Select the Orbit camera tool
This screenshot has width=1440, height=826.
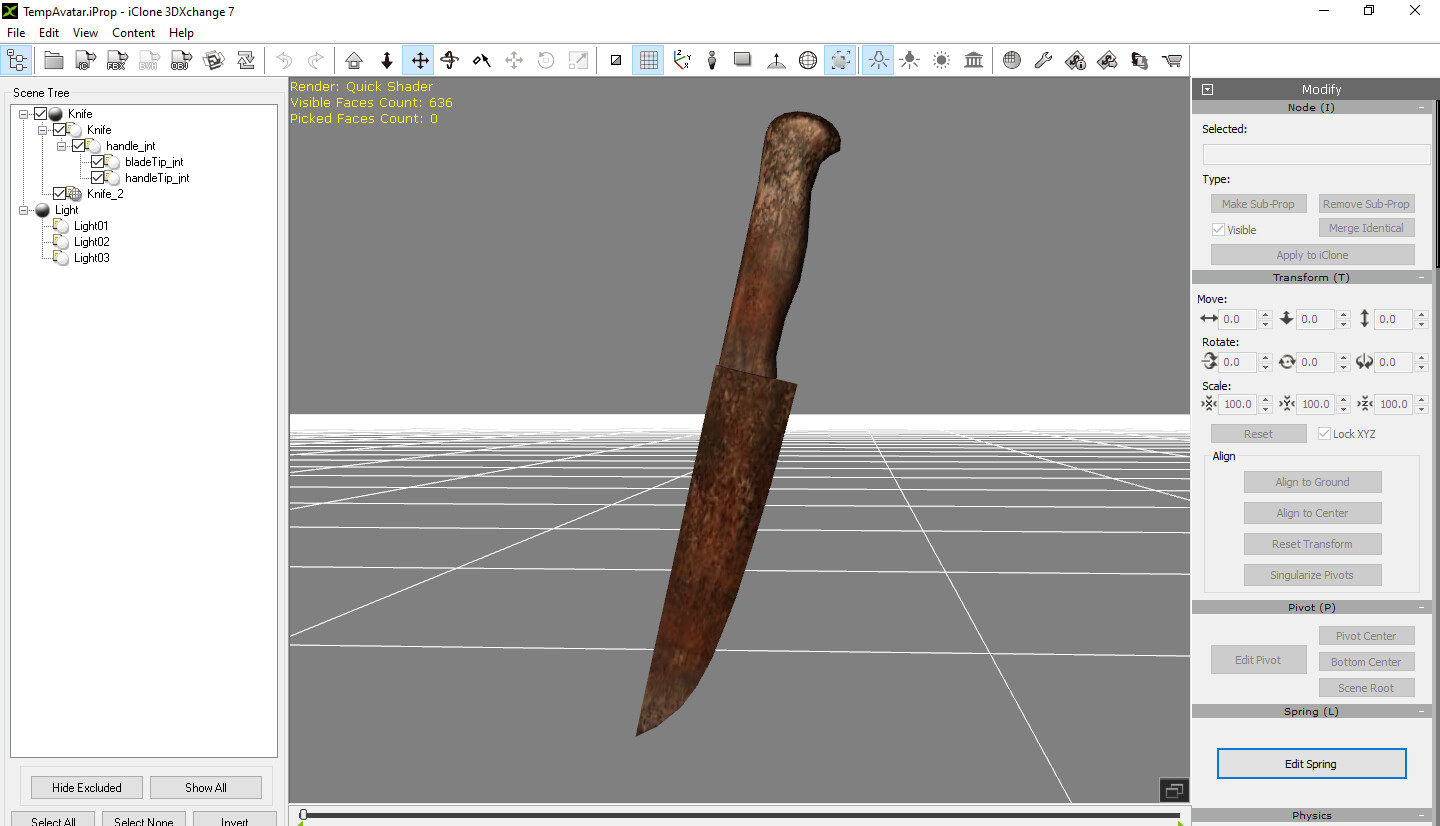point(449,60)
